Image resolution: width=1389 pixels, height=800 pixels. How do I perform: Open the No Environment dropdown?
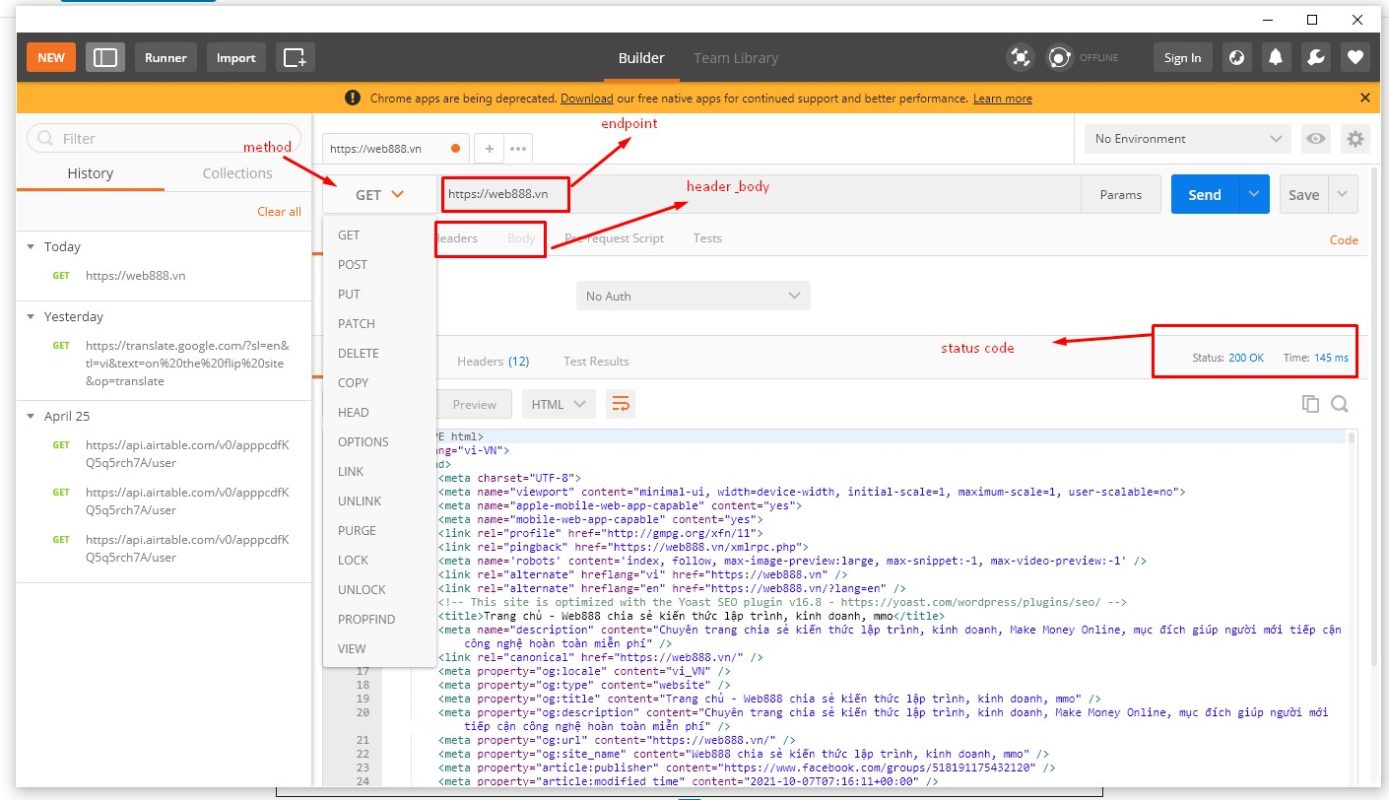click(1188, 139)
